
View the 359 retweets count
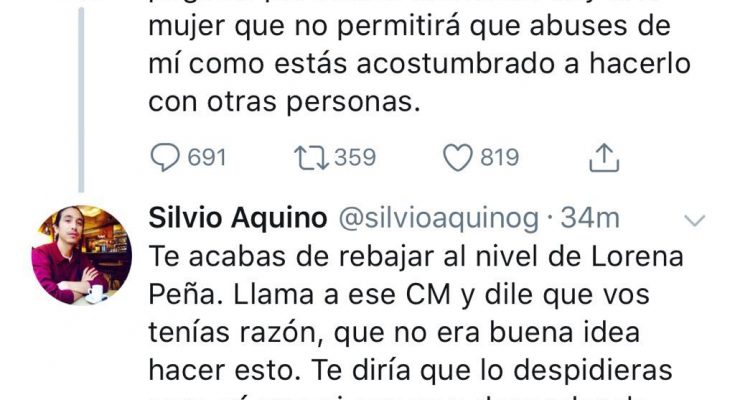tap(355, 158)
